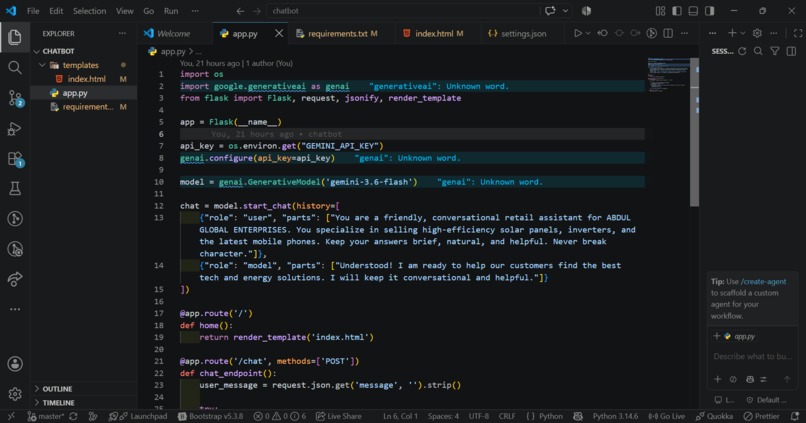Click the editor vertical scrollbar thumb
The image size is (806, 423).
coord(694,132)
